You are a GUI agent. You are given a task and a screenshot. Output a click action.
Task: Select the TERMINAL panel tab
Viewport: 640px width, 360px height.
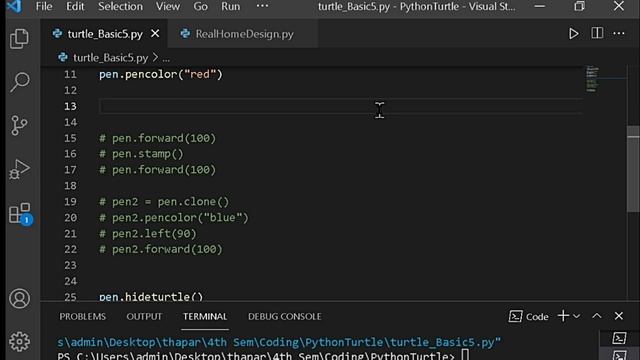click(x=205, y=316)
